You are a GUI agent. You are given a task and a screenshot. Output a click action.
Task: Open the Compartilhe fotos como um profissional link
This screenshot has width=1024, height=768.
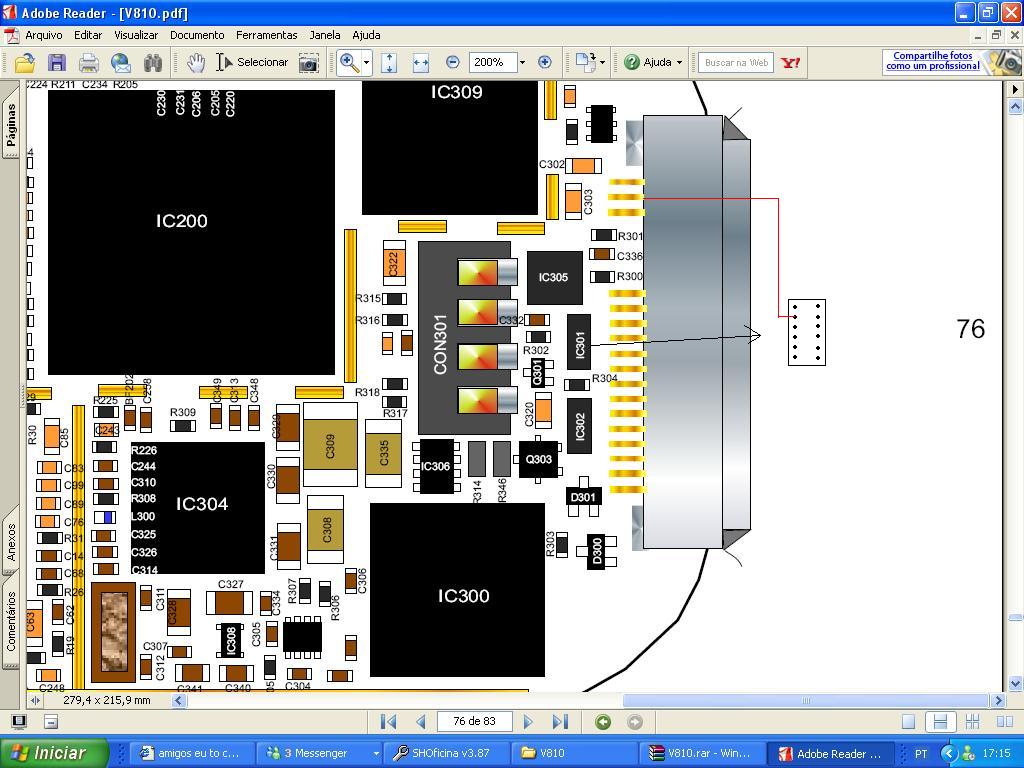[933, 61]
